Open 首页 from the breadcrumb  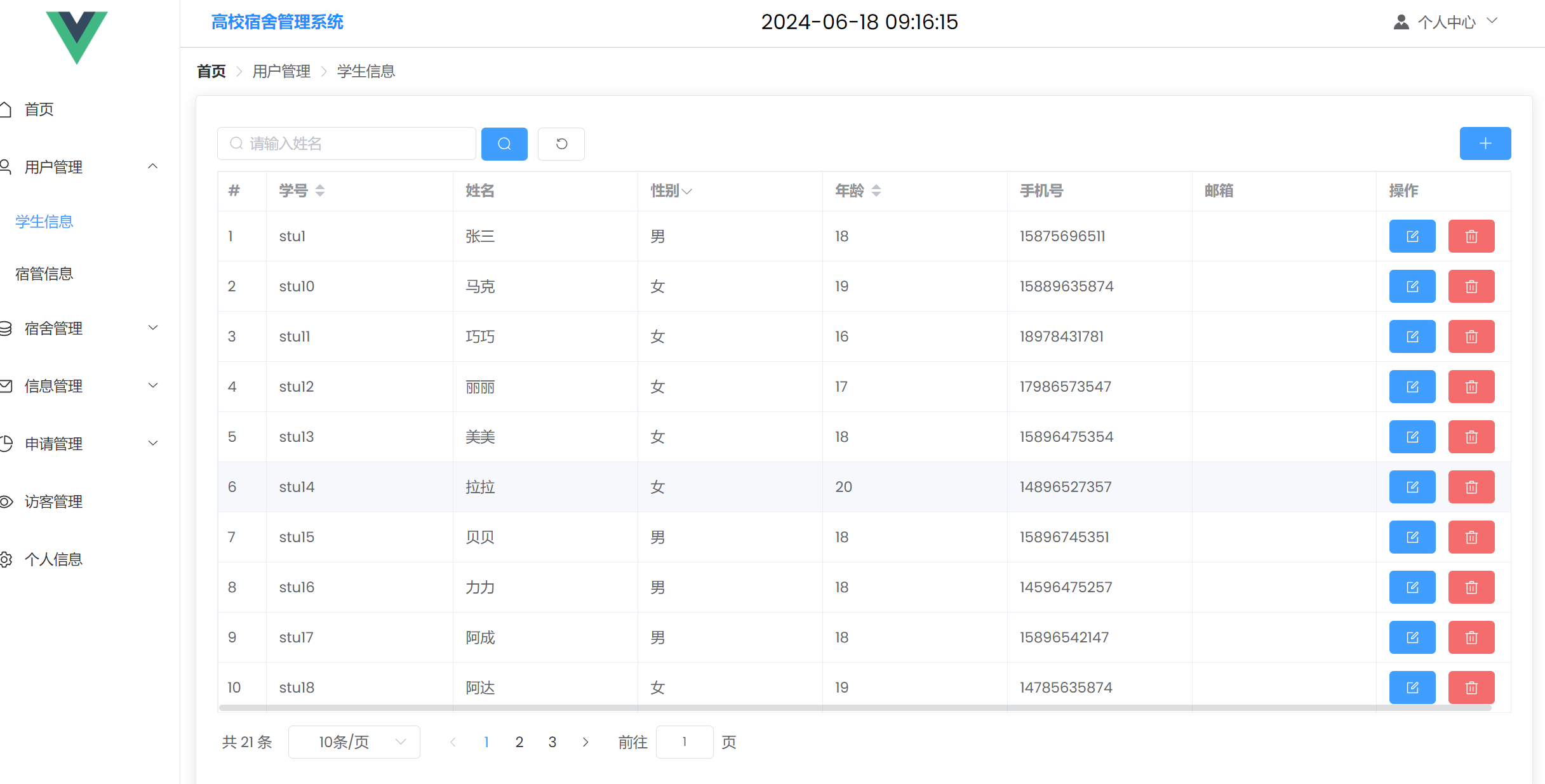click(211, 71)
